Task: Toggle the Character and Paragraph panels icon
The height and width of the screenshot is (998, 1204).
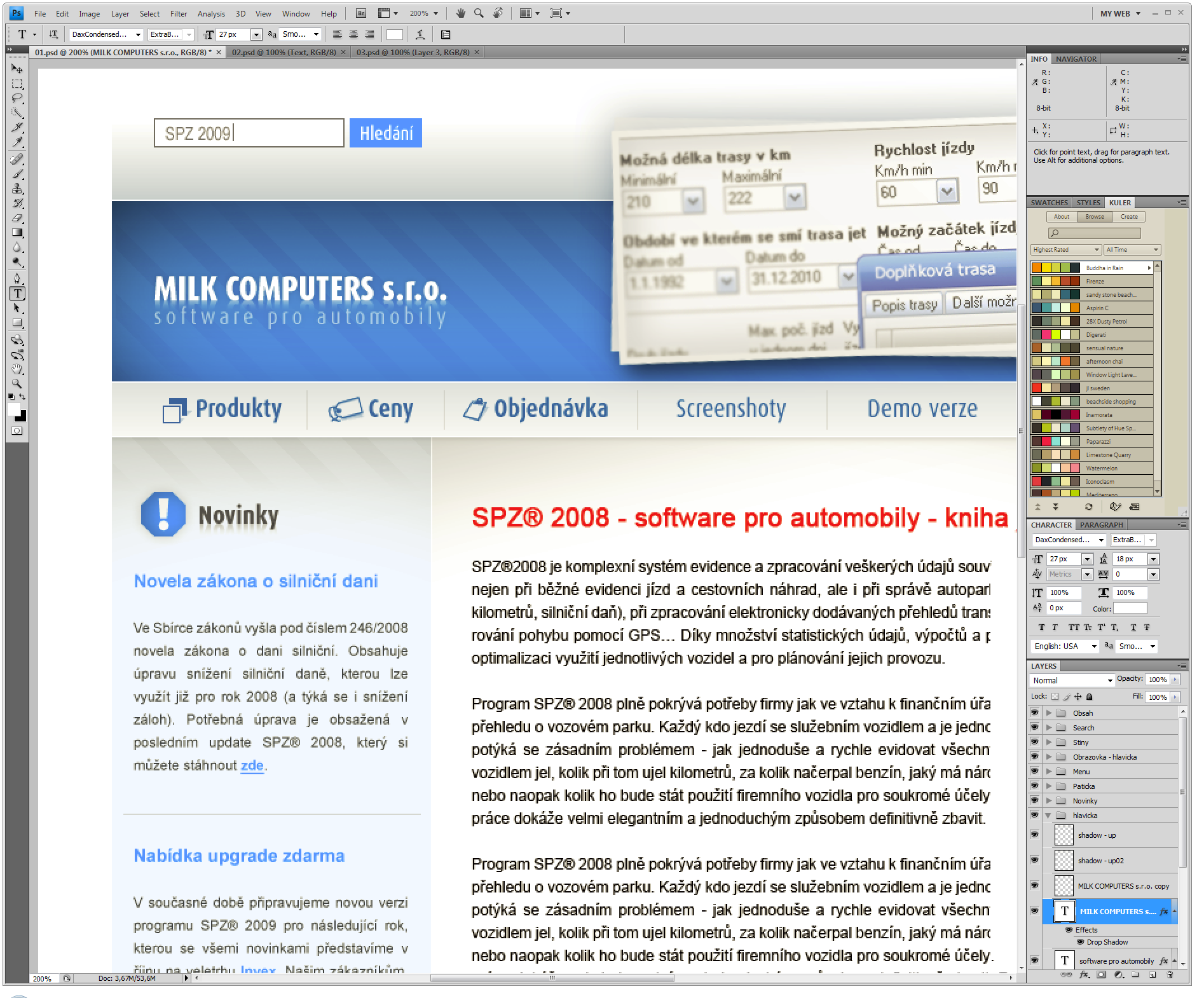Action: coord(445,35)
